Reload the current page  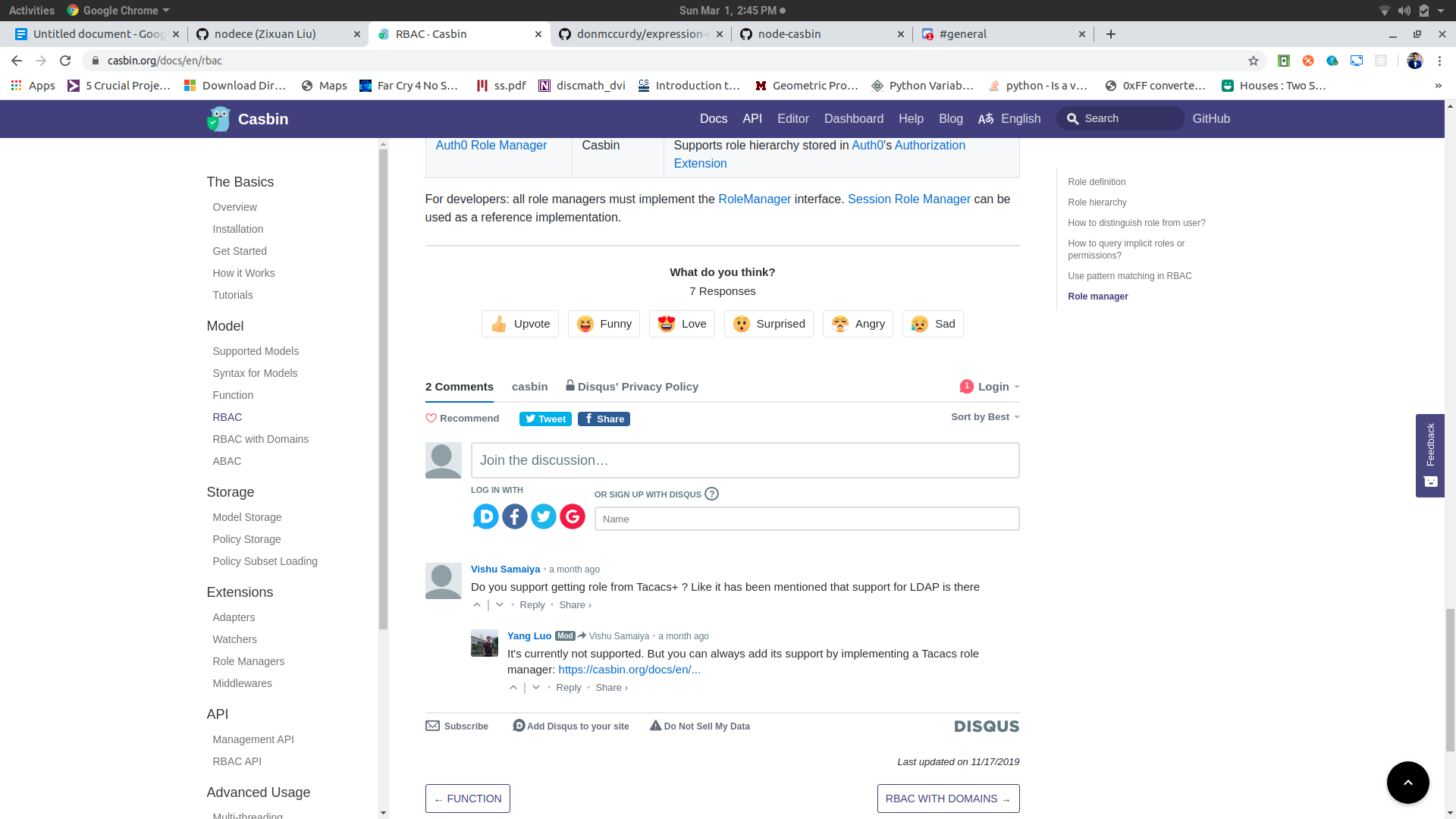65,61
